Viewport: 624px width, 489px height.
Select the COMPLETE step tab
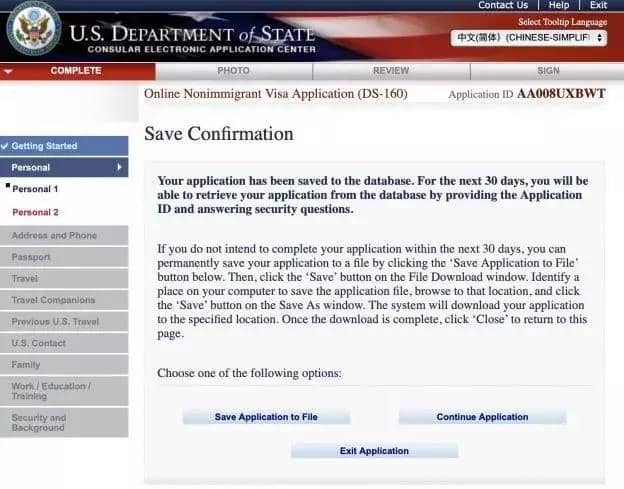[76, 71]
